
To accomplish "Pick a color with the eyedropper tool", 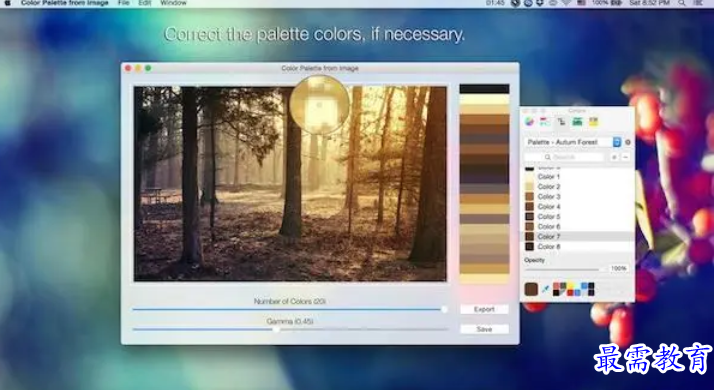I will 546,289.
